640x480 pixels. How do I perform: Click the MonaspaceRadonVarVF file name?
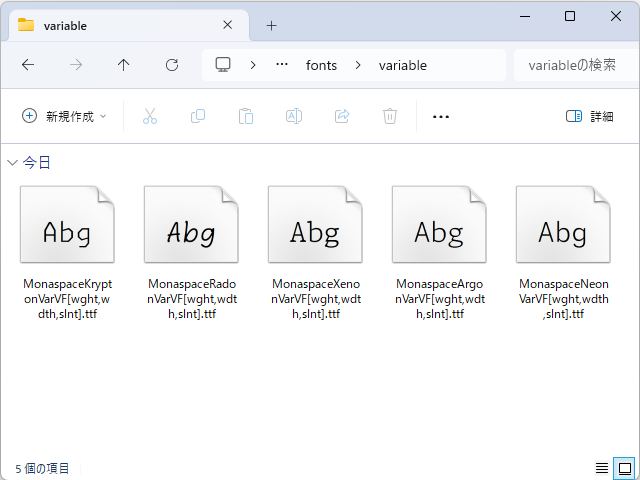click(192, 299)
